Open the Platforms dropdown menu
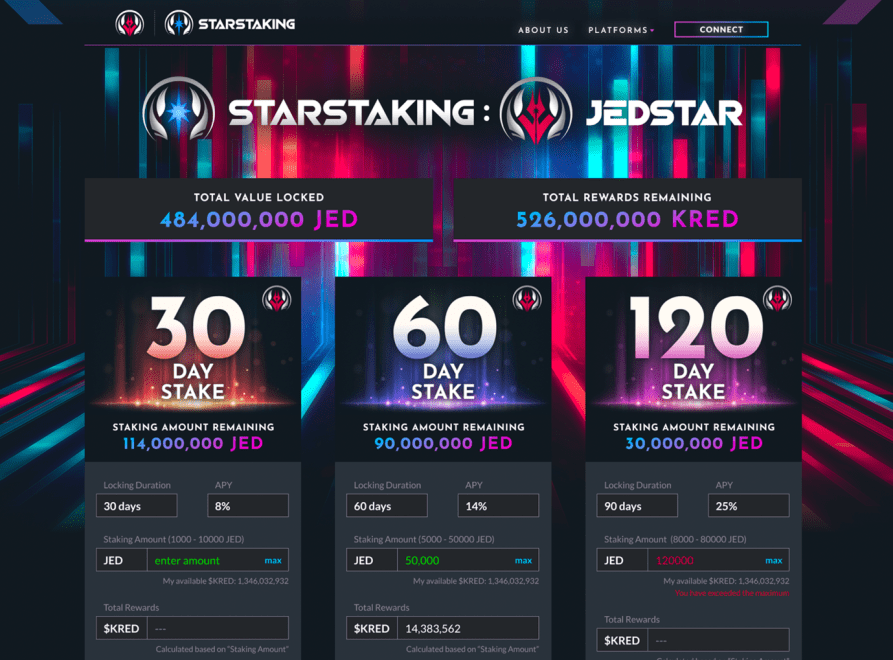The image size is (893, 660). 621,30
